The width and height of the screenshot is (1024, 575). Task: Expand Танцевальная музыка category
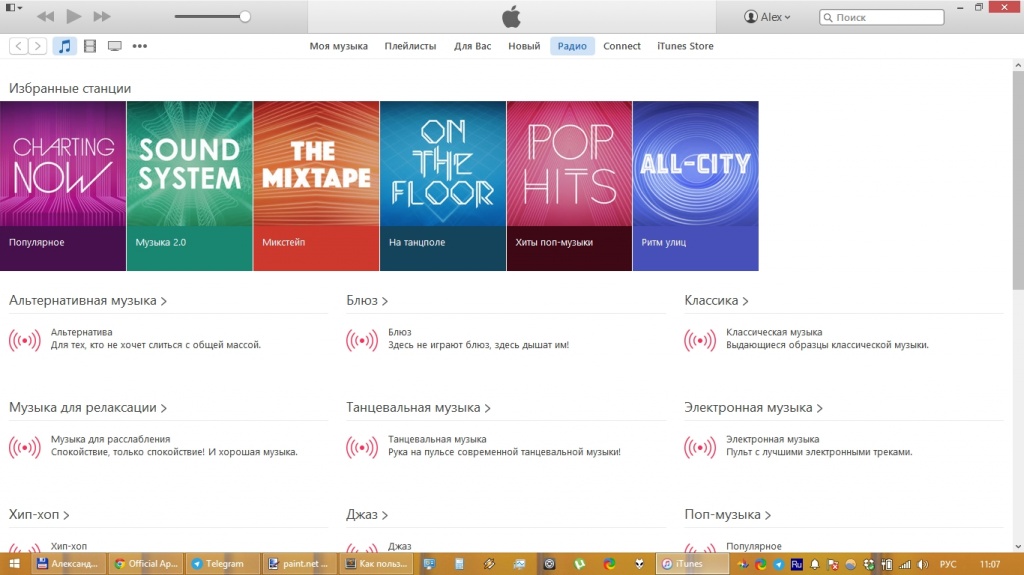point(419,408)
